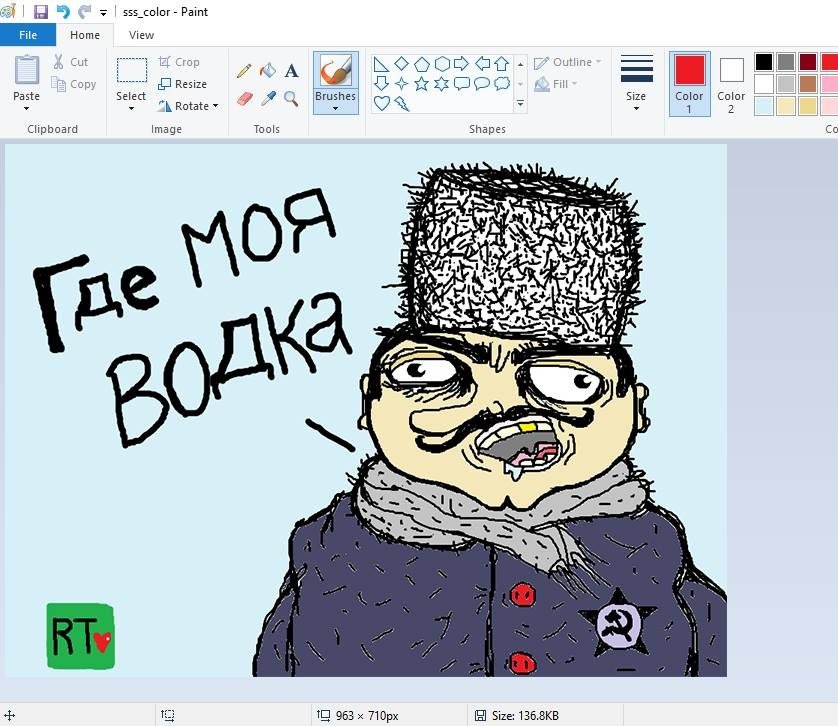This screenshot has height=726, width=838.
Task: Click the Resize button
Action: point(182,84)
